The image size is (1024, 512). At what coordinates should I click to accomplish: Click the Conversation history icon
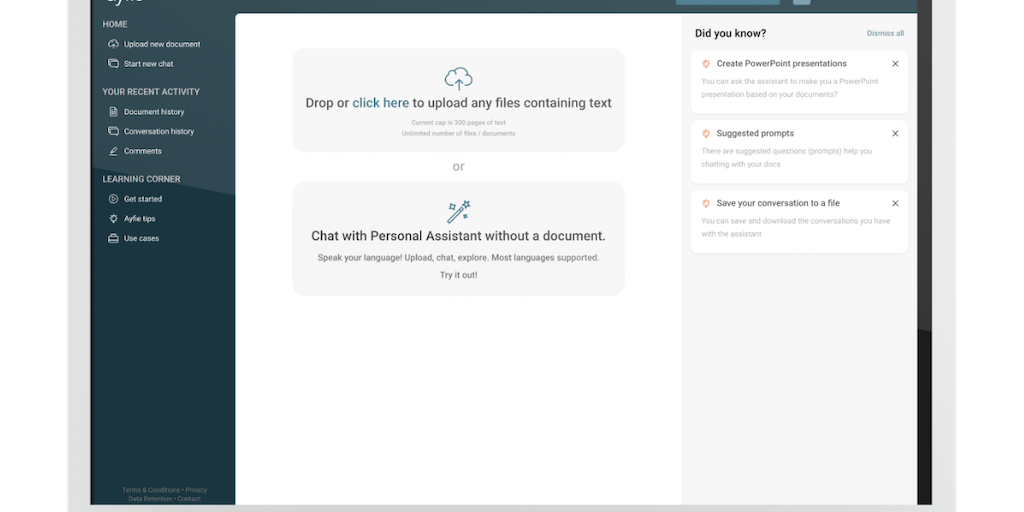(114, 131)
